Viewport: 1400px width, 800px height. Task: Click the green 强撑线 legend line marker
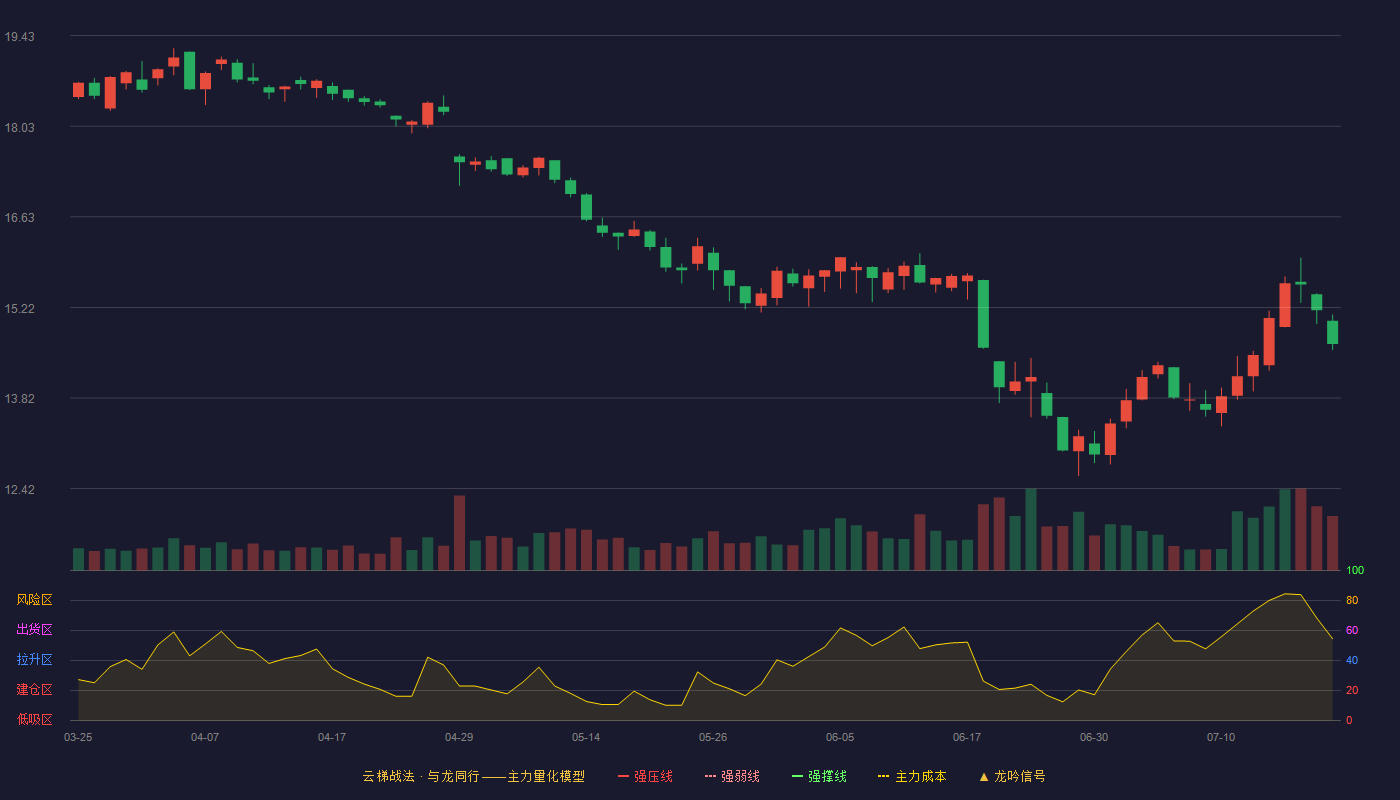click(x=798, y=776)
